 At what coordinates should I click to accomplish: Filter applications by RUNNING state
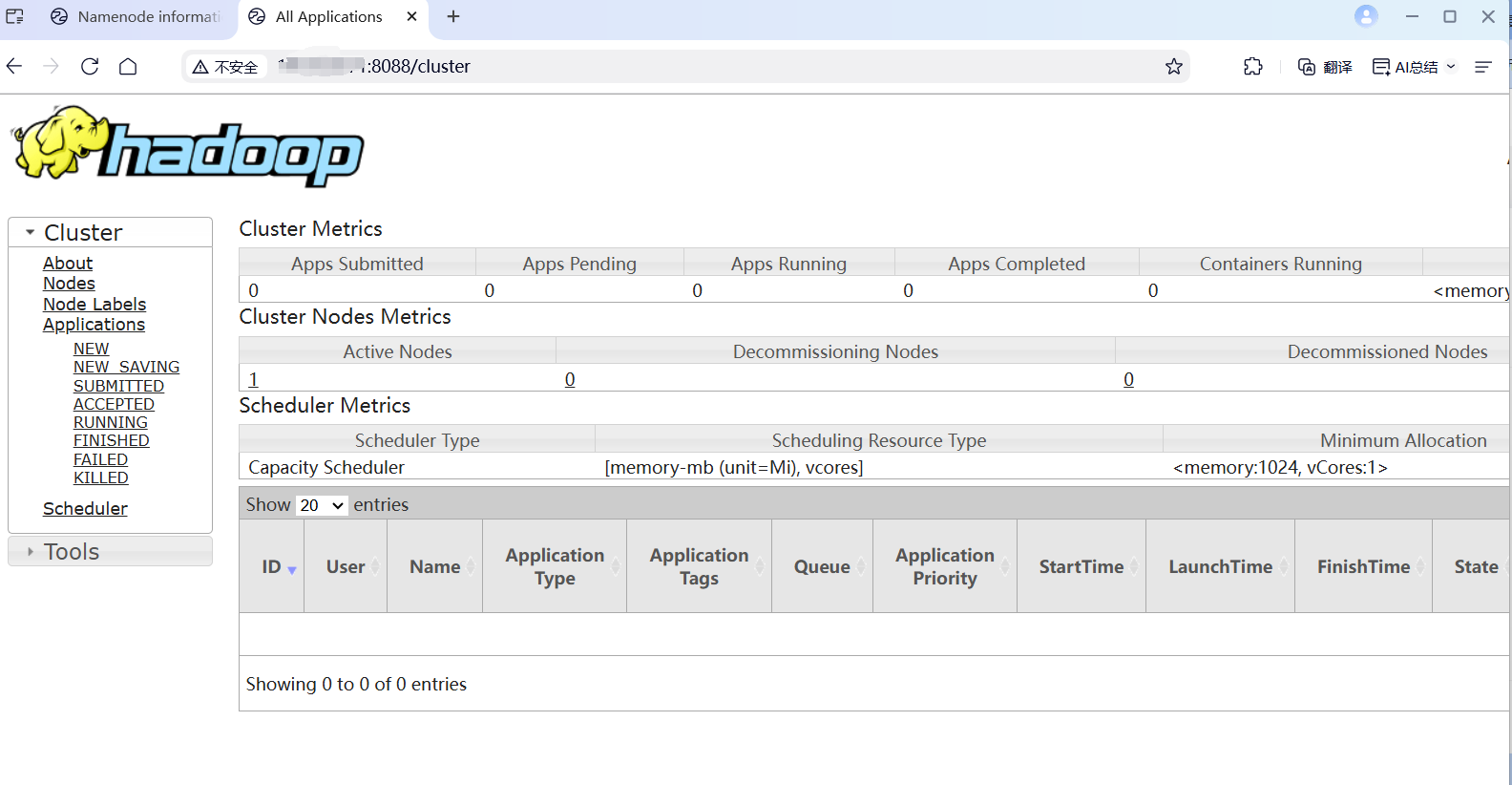pos(111,422)
